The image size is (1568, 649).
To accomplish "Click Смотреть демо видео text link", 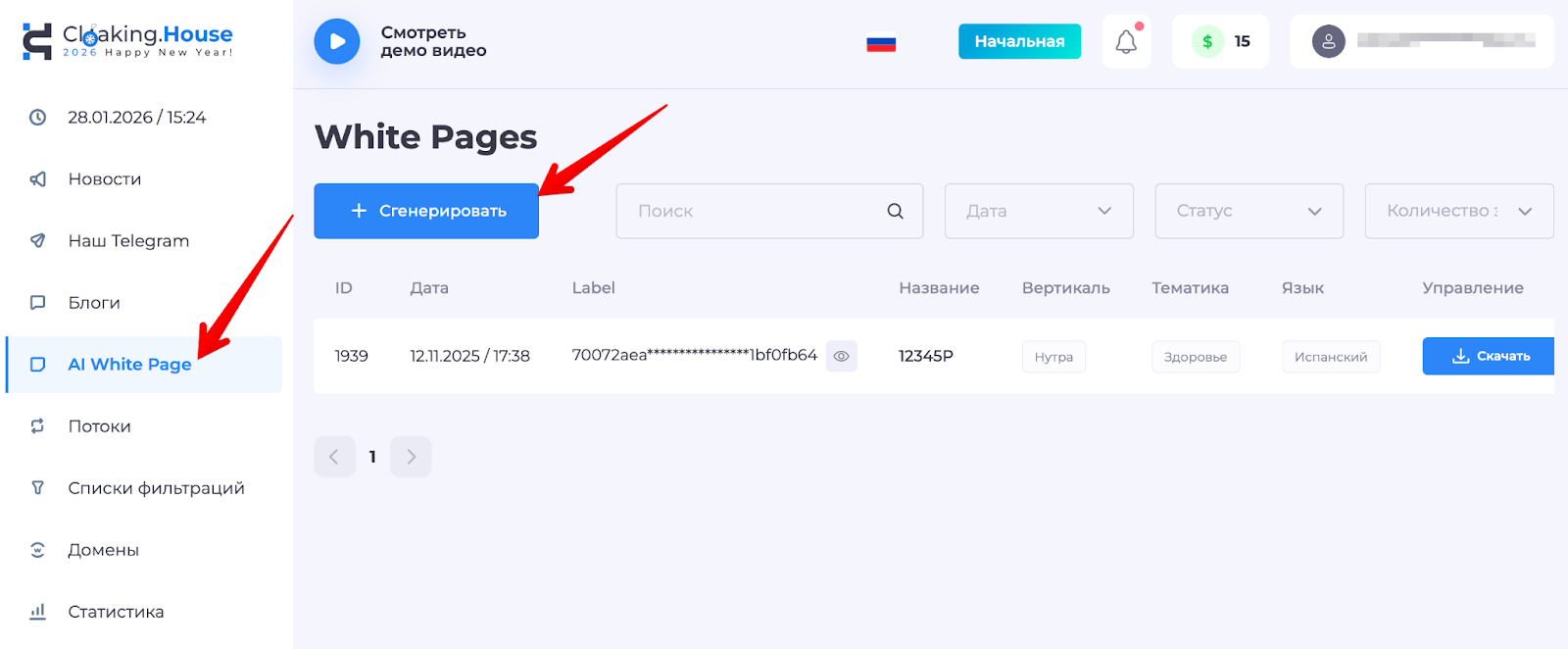I will click(x=434, y=42).
